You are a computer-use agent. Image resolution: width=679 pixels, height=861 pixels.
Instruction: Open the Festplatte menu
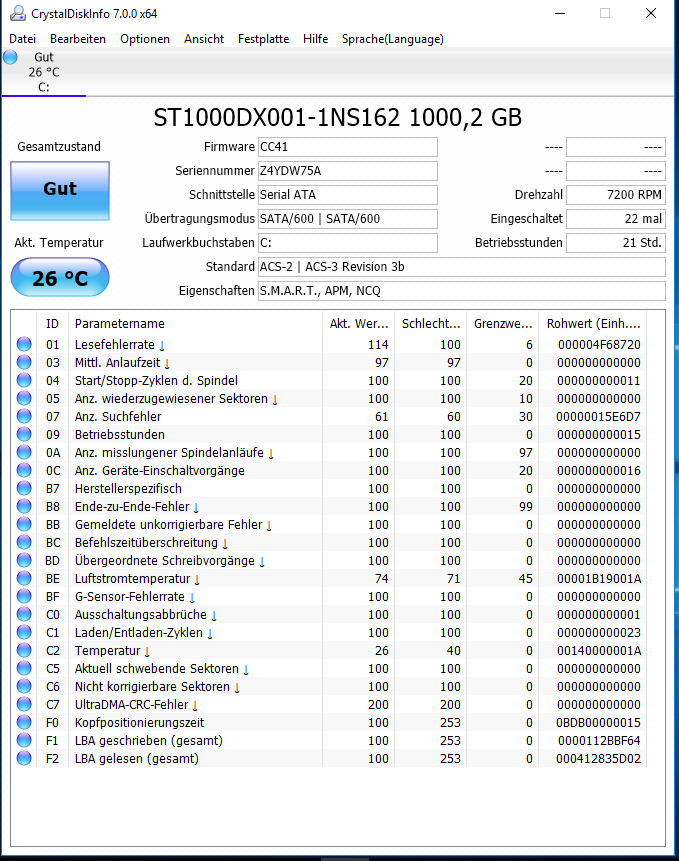263,39
